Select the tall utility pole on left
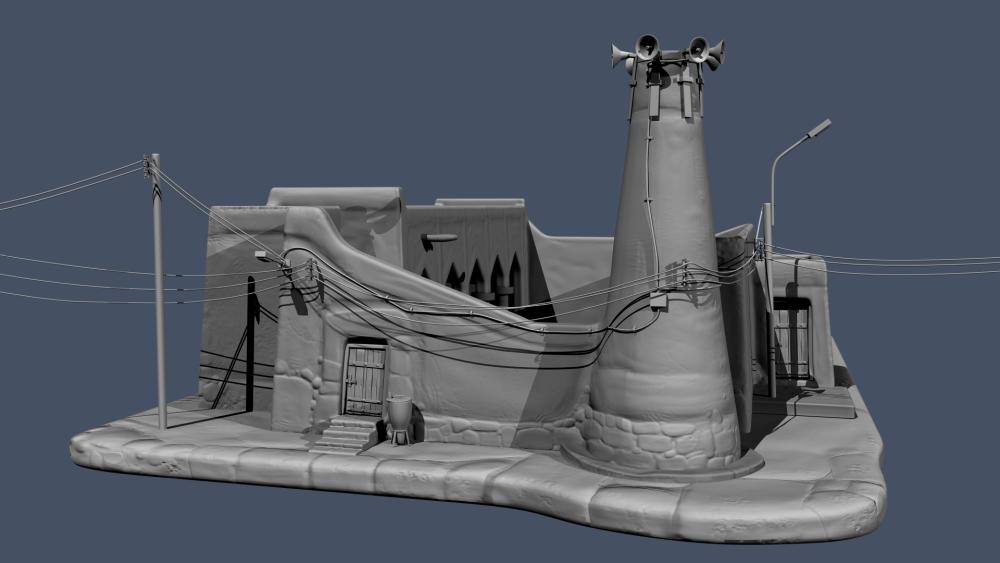 [x=159, y=291]
